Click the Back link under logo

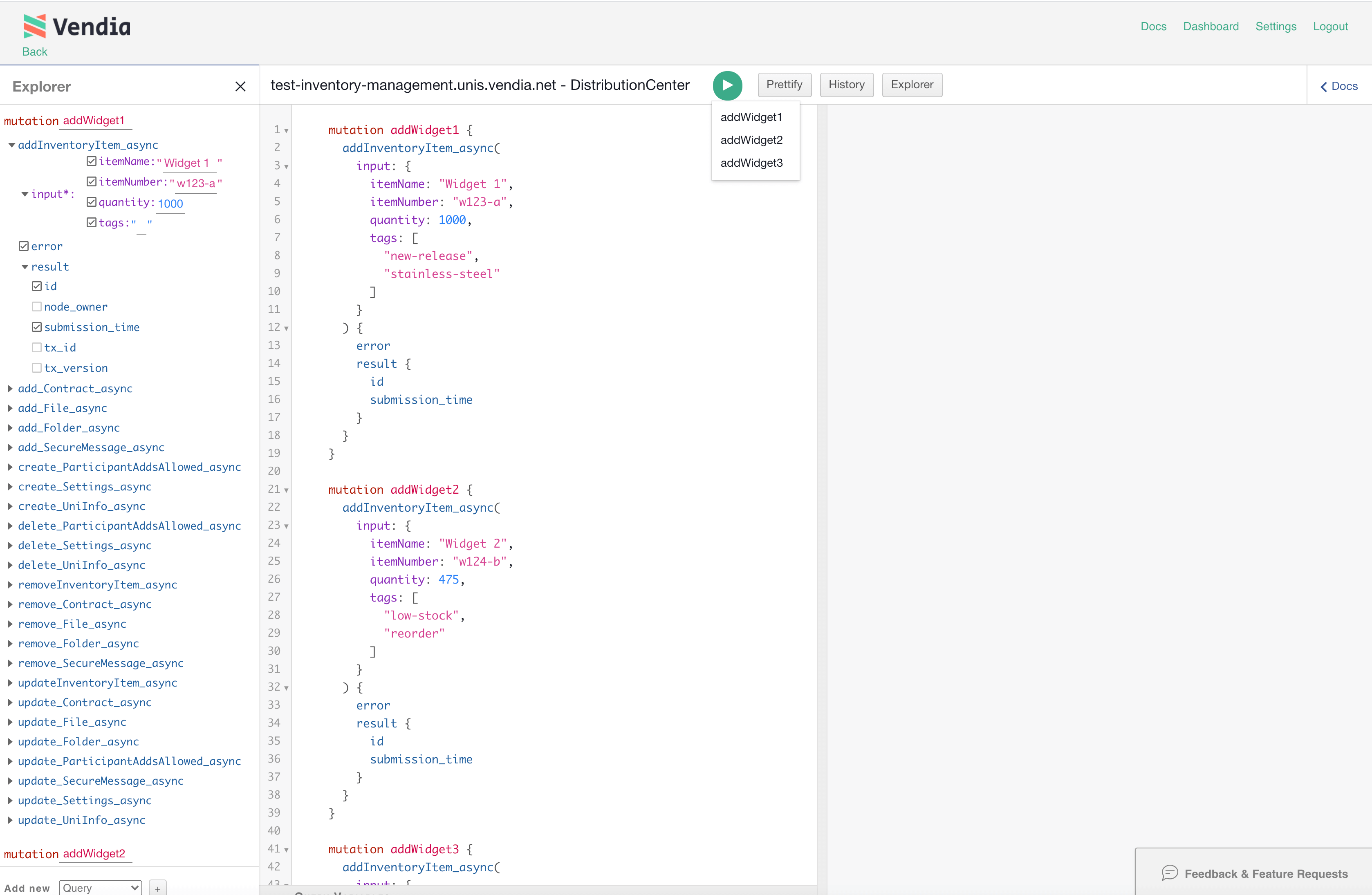35,52
